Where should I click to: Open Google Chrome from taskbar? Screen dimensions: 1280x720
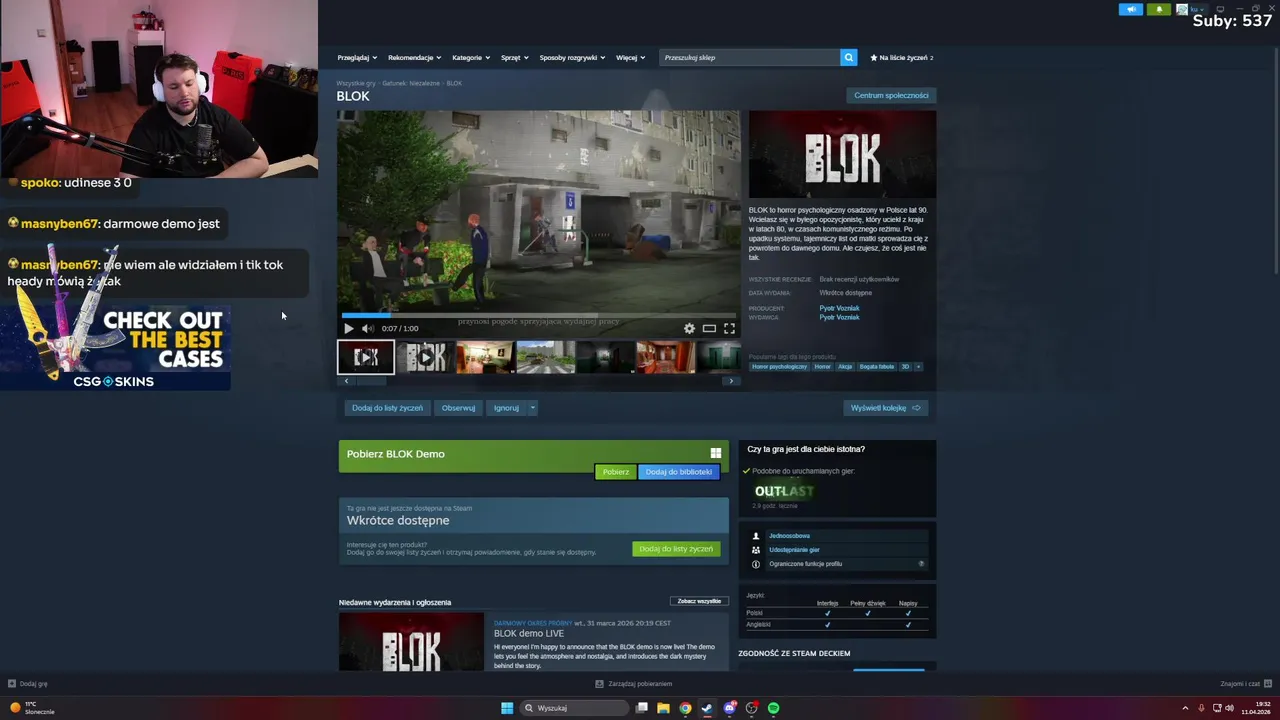point(685,708)
